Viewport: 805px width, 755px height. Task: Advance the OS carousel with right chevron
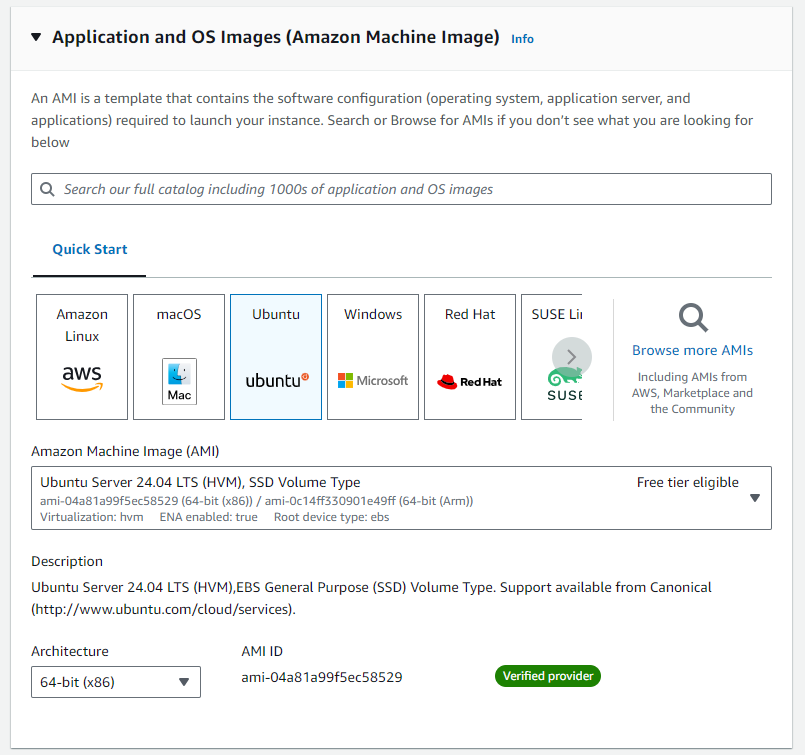click(x=572, y=357)
